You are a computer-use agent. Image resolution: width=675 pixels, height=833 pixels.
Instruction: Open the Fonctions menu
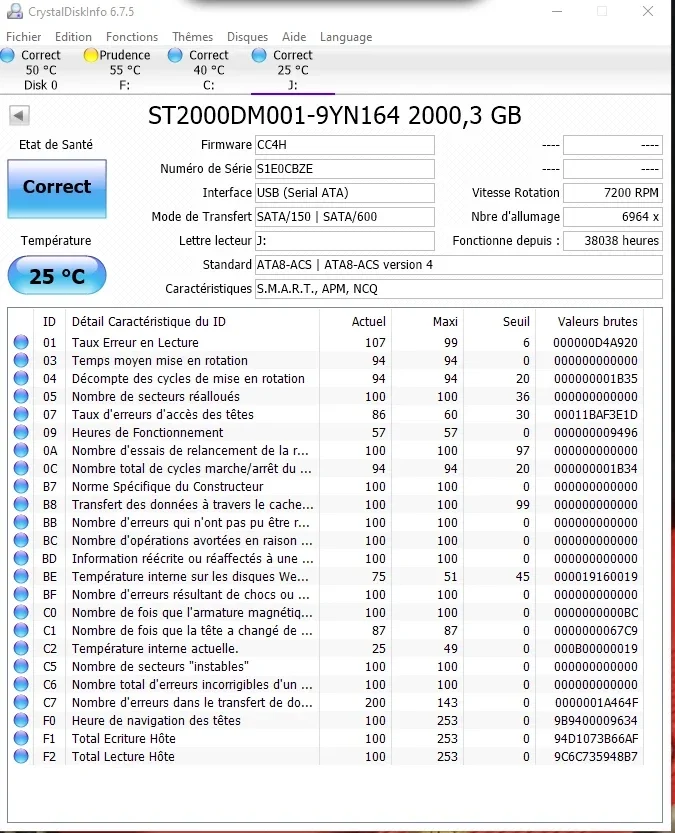pyautogui.click(x=132, y=37)
